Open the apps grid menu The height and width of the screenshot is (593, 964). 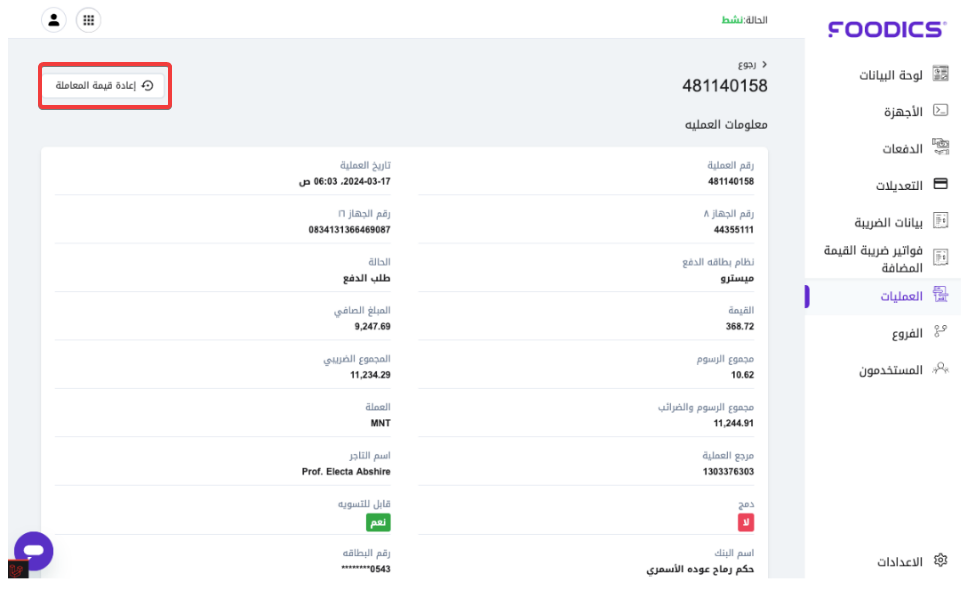coord(88,19)
